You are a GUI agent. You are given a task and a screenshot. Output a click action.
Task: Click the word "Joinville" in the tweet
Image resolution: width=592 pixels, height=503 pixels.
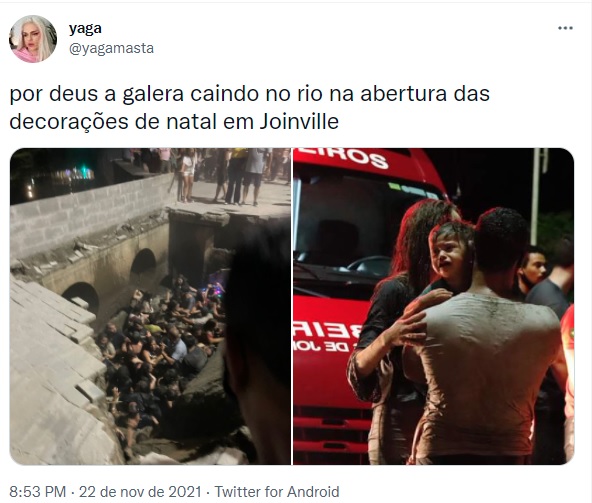299,122
